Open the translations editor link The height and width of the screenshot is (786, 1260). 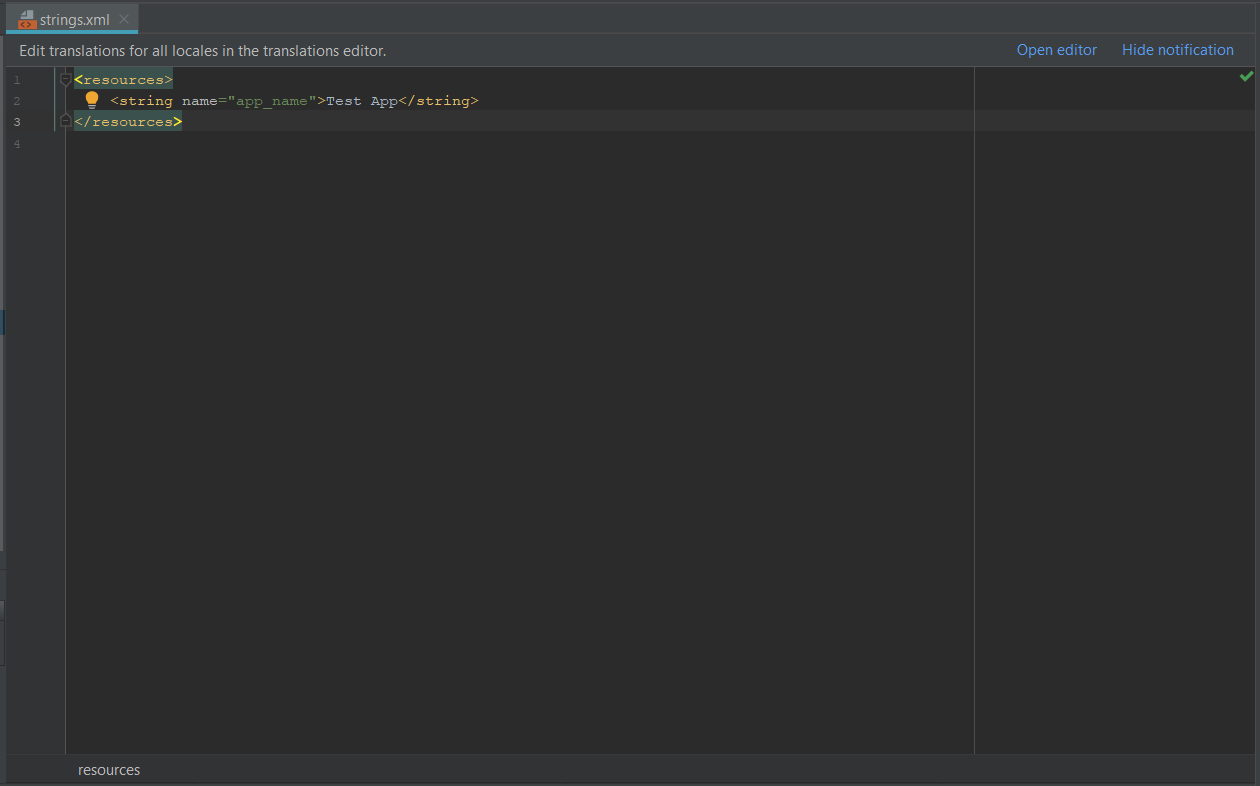pyautogui.click(x=1056, y=50)
